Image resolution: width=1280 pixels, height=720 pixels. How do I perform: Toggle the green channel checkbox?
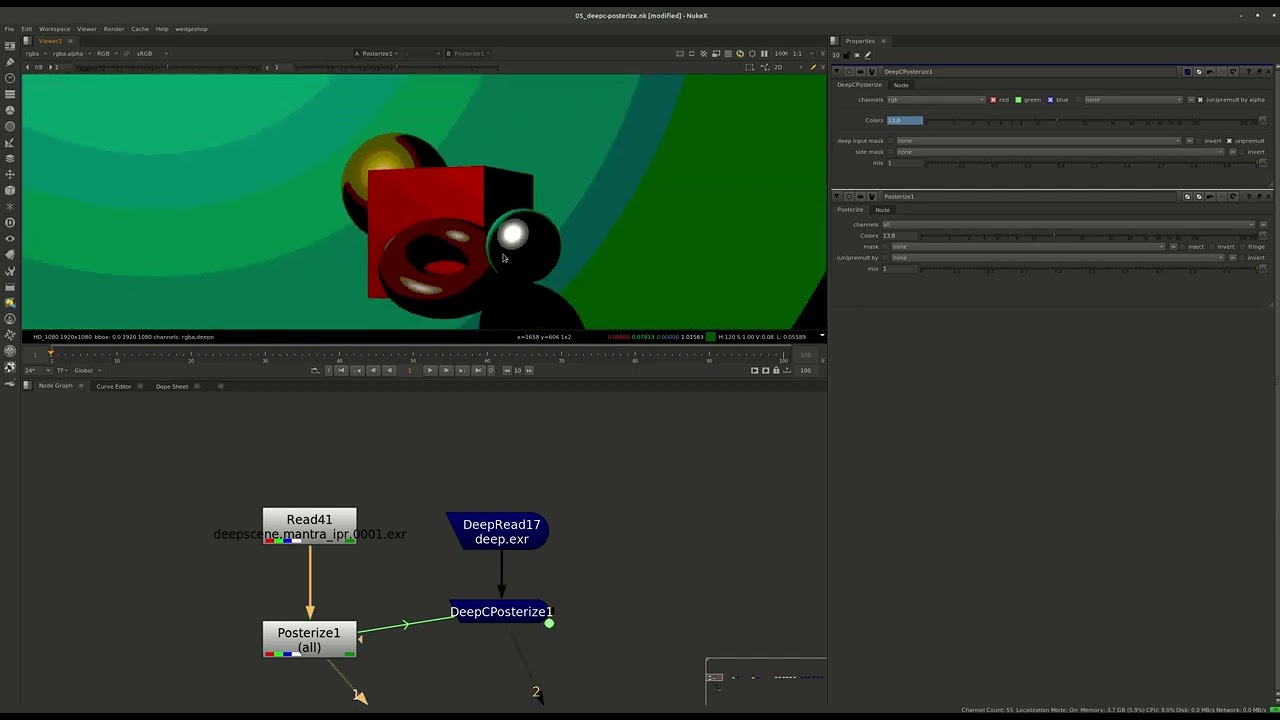point(1018,100)
